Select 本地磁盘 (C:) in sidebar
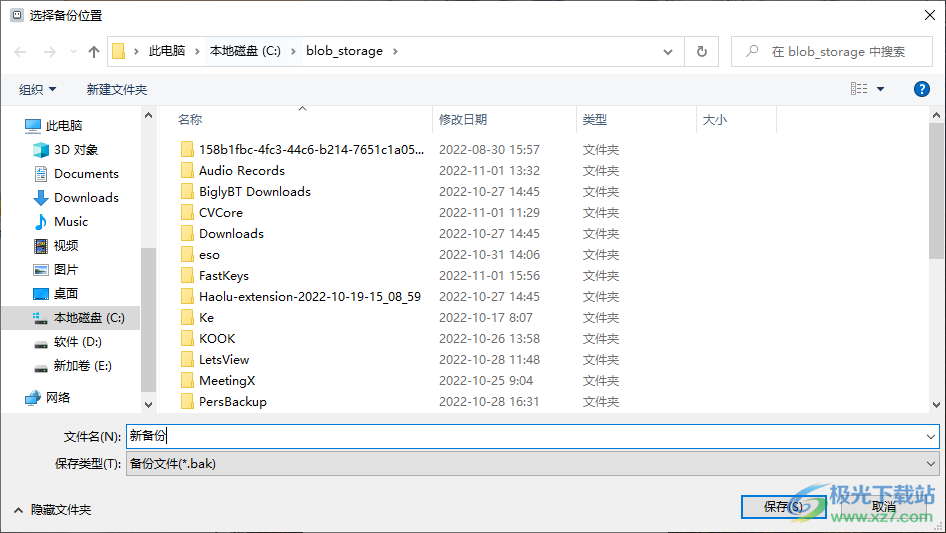The height and width of the screenshot is (533, 946). tap(71, 318)
